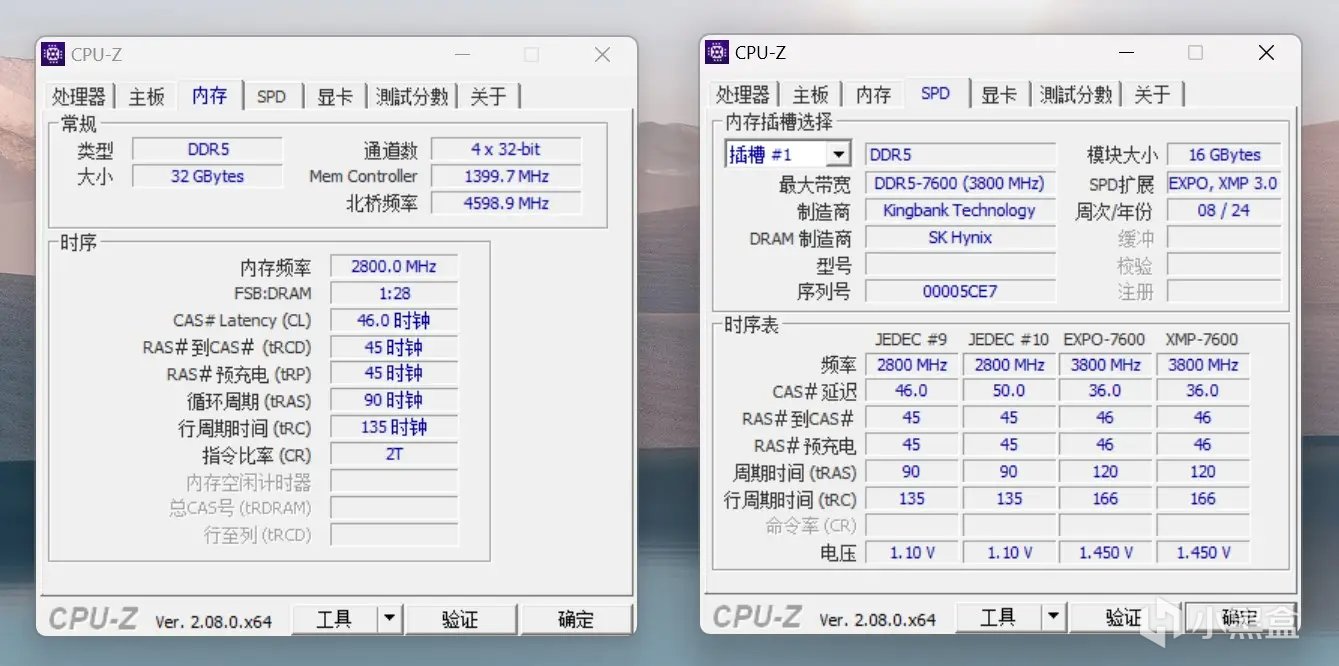This screenshot has width=1339, height=666.
Task: Click 验证 button in left window
Action: pos(460,619)
